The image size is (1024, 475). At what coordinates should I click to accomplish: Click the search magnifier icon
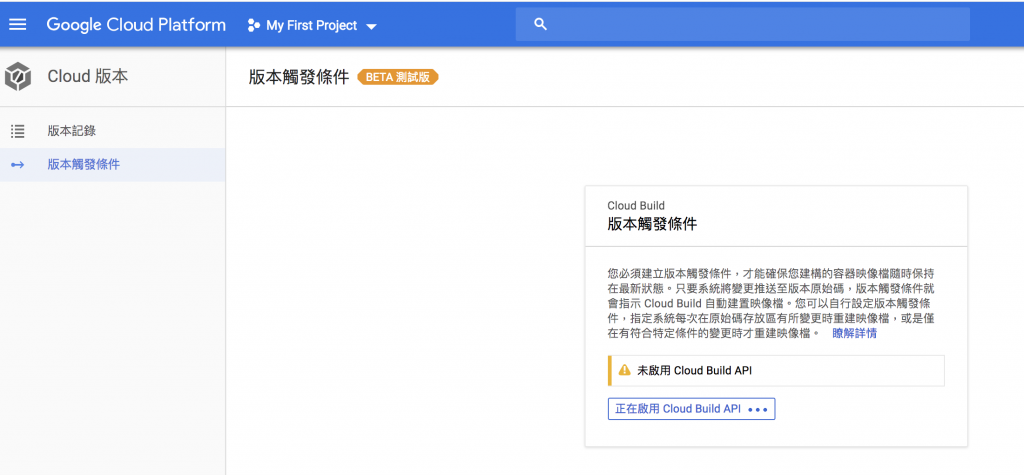[x=540, y=25]
